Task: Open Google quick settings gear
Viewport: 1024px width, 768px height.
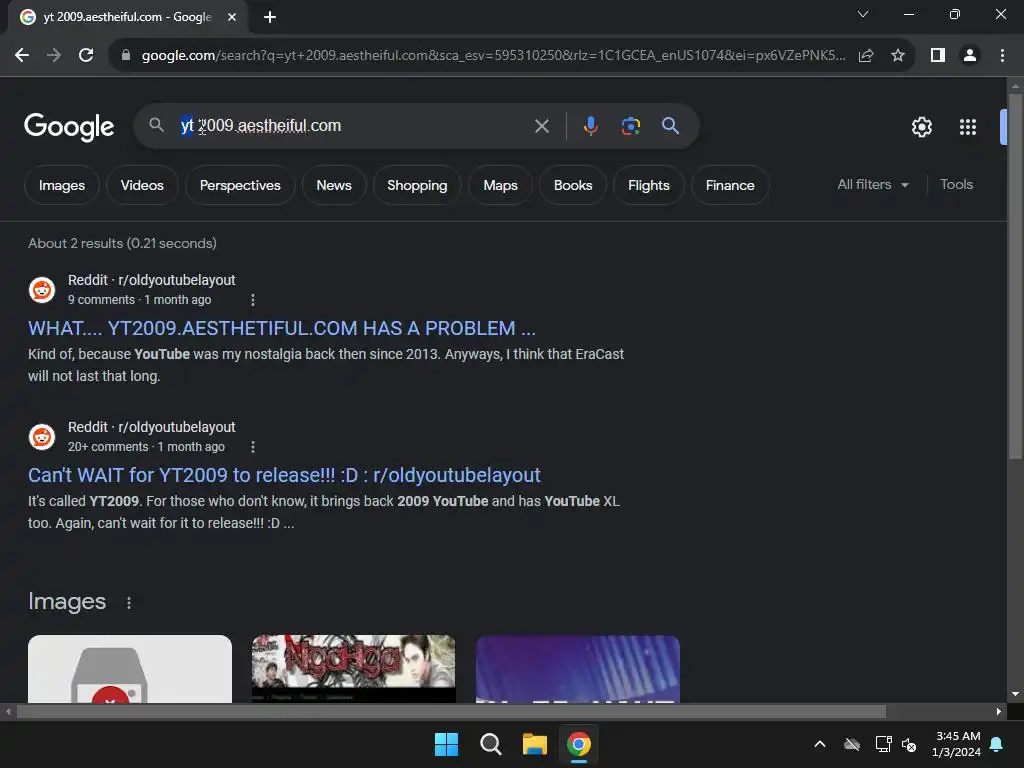Action: click(x=921, y=127)
